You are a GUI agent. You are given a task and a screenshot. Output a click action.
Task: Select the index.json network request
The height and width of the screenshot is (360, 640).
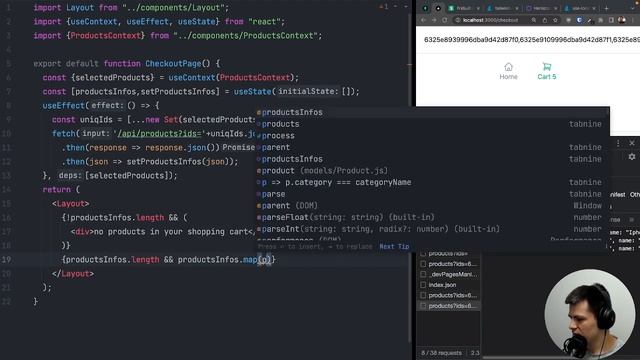(448, 285)
